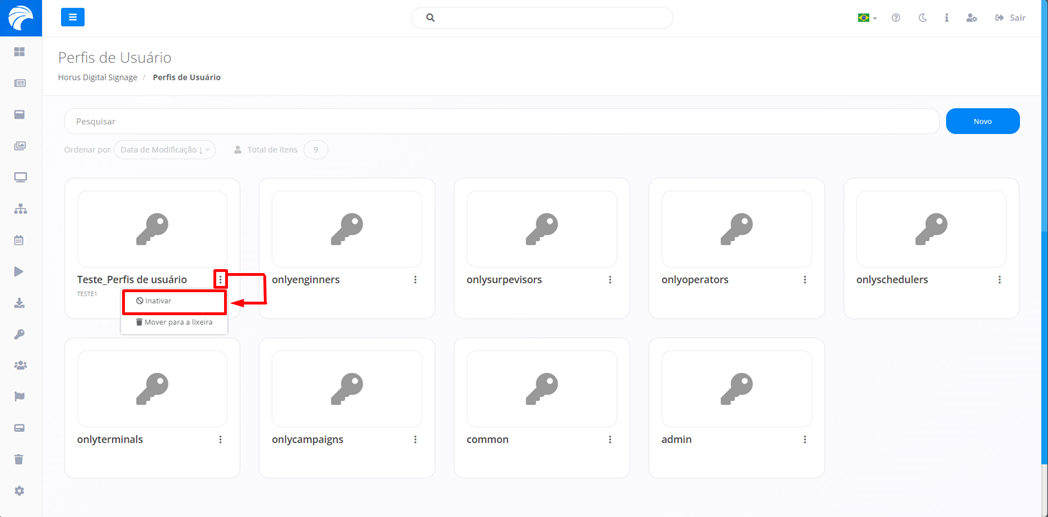
Task: Click the admin profile name
Action: pos(676,440)
